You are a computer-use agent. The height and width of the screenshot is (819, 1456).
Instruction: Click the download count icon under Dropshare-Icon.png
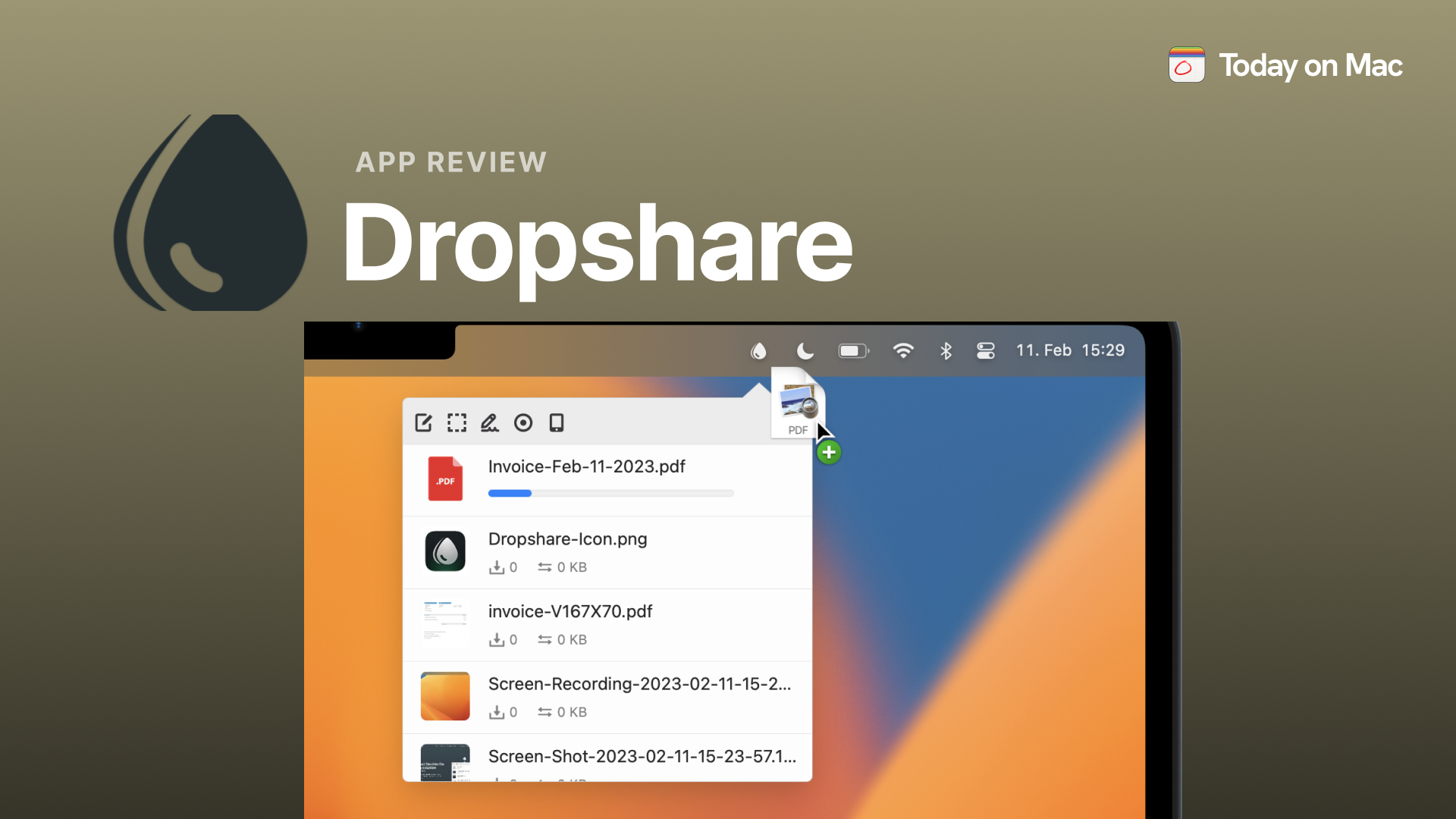(x=497, y=567)
